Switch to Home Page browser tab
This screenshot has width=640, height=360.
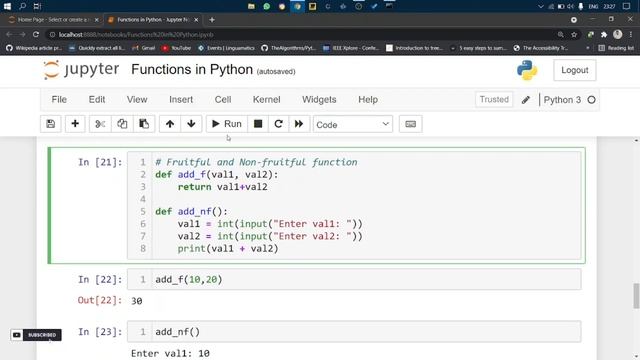click(x=52, y=20)
